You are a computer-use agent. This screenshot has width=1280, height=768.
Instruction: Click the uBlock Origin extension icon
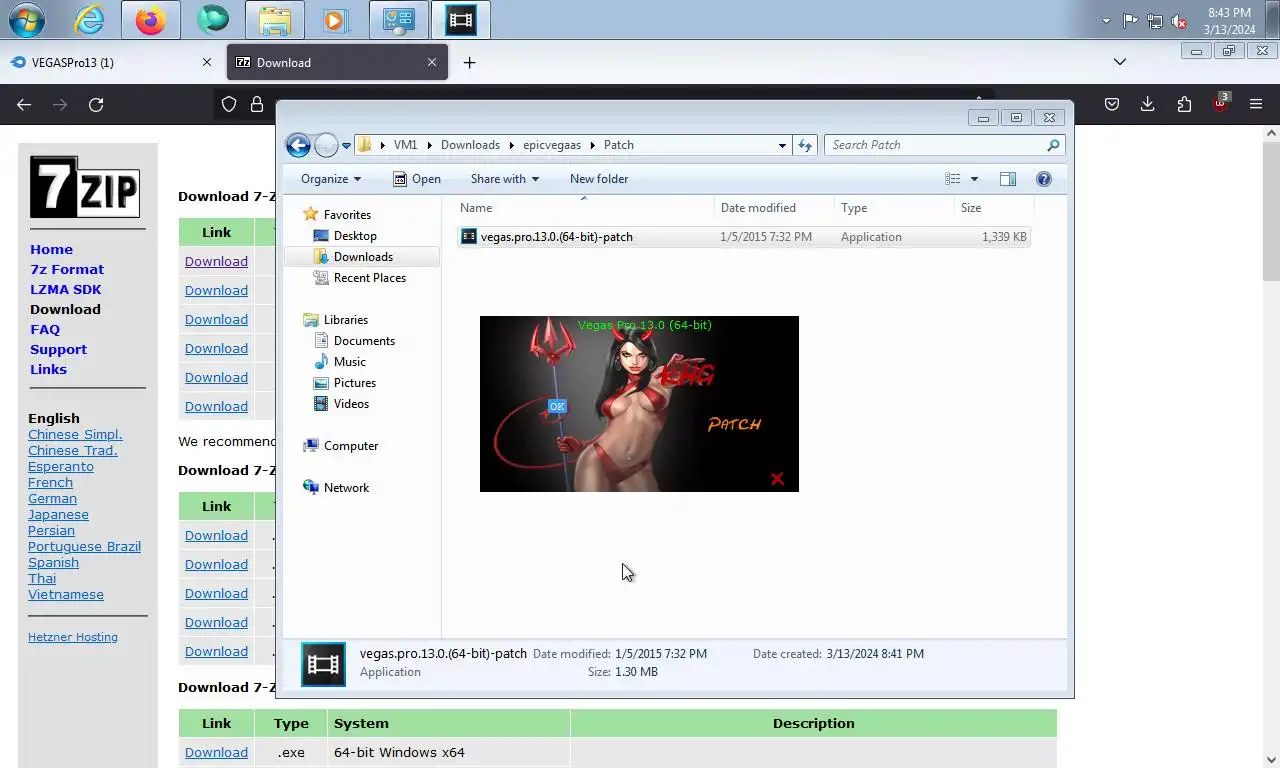click(1221, 103)
